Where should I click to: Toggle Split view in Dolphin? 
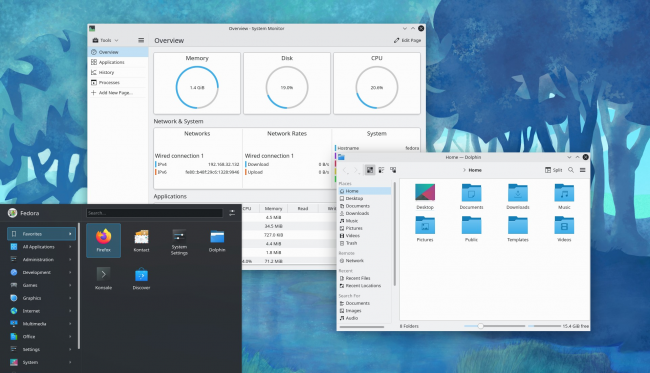pos(553,170)
